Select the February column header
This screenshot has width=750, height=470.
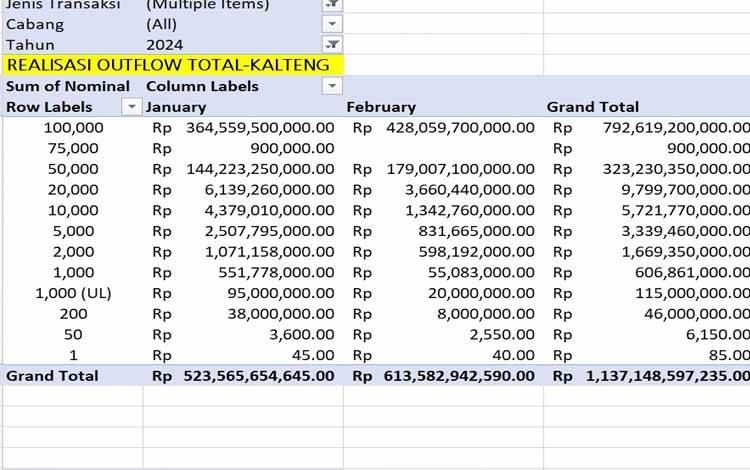point(381,107)
